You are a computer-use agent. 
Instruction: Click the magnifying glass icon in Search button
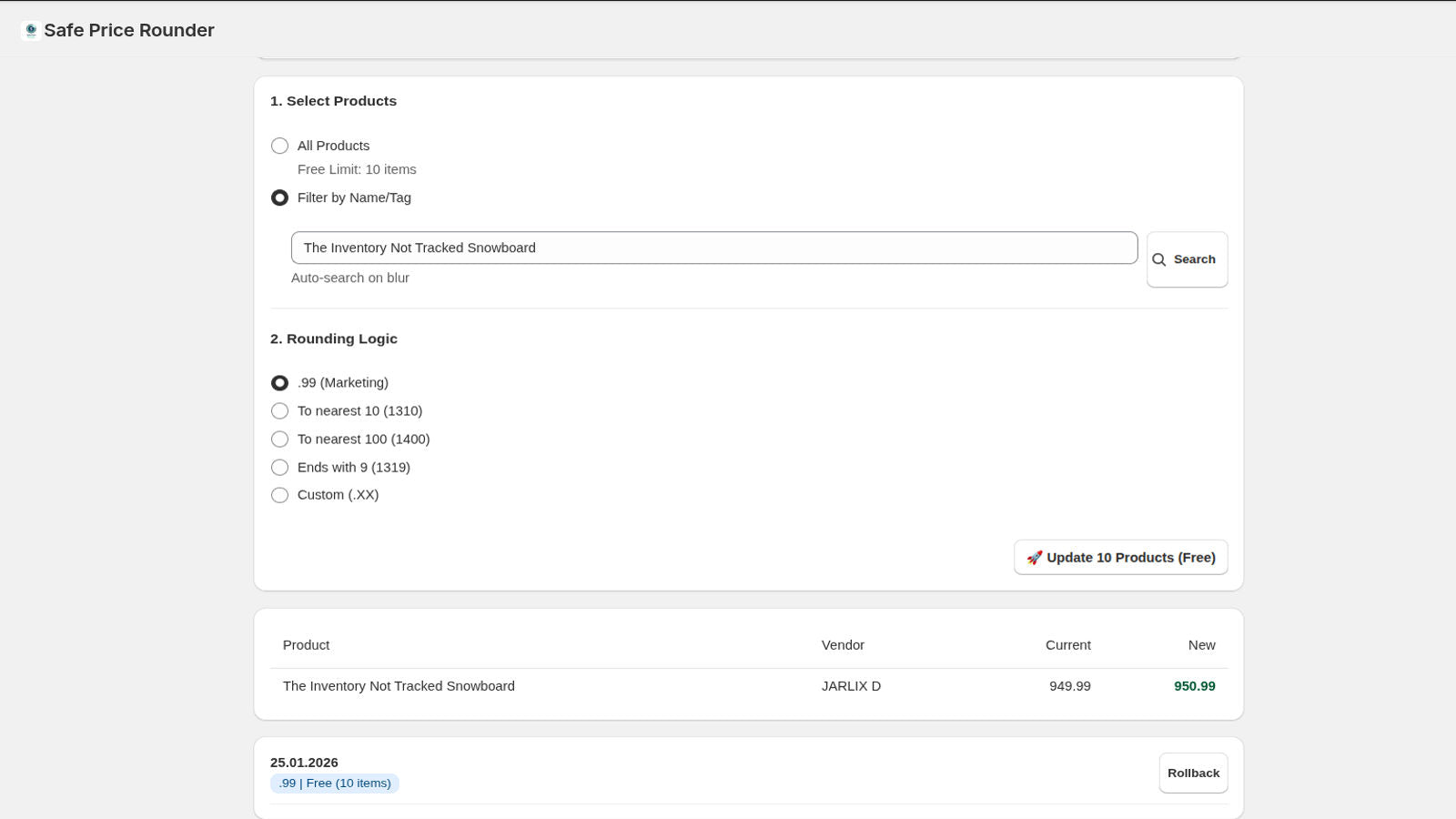tap(1159, 259)
